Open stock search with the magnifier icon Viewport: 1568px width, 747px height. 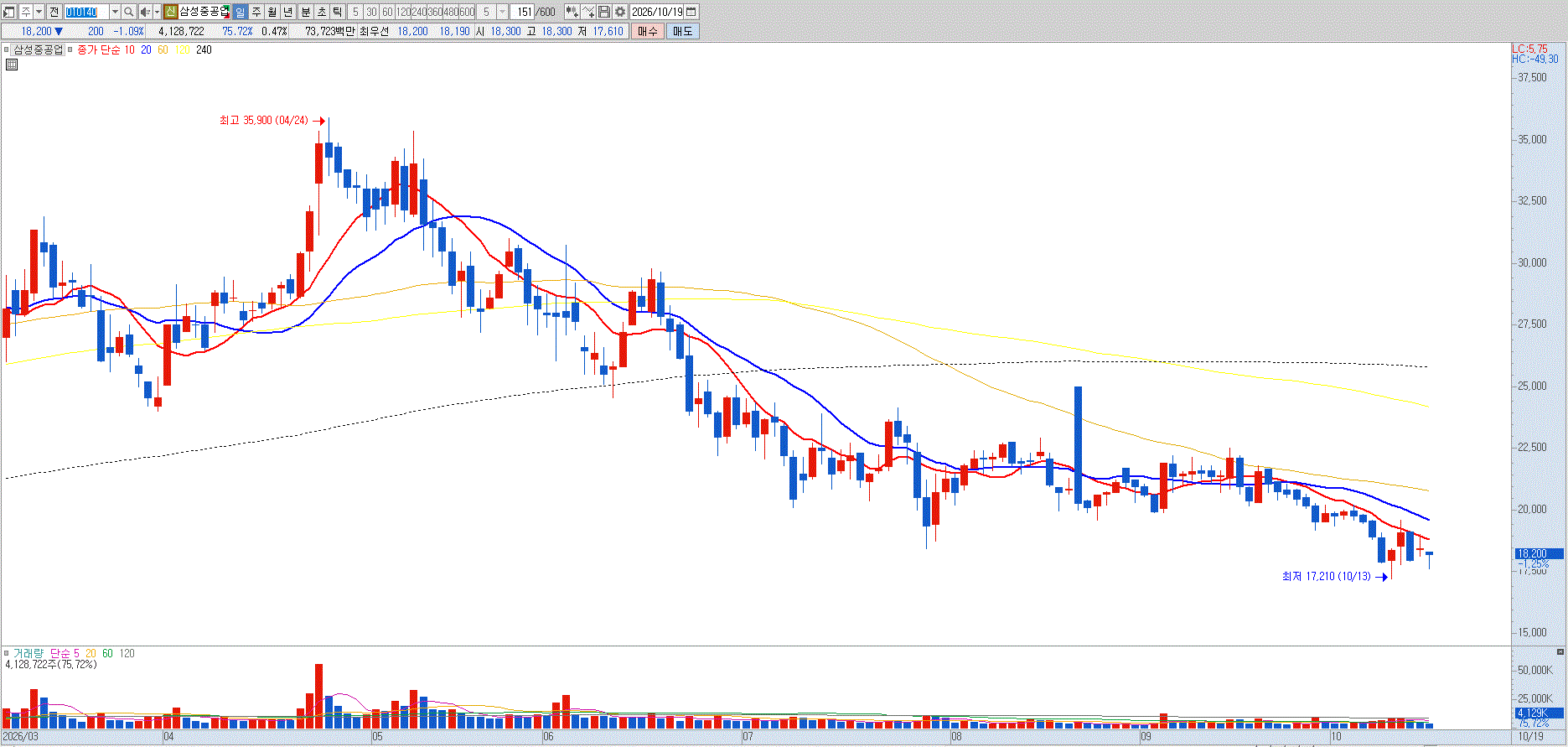tap(129, 12)
